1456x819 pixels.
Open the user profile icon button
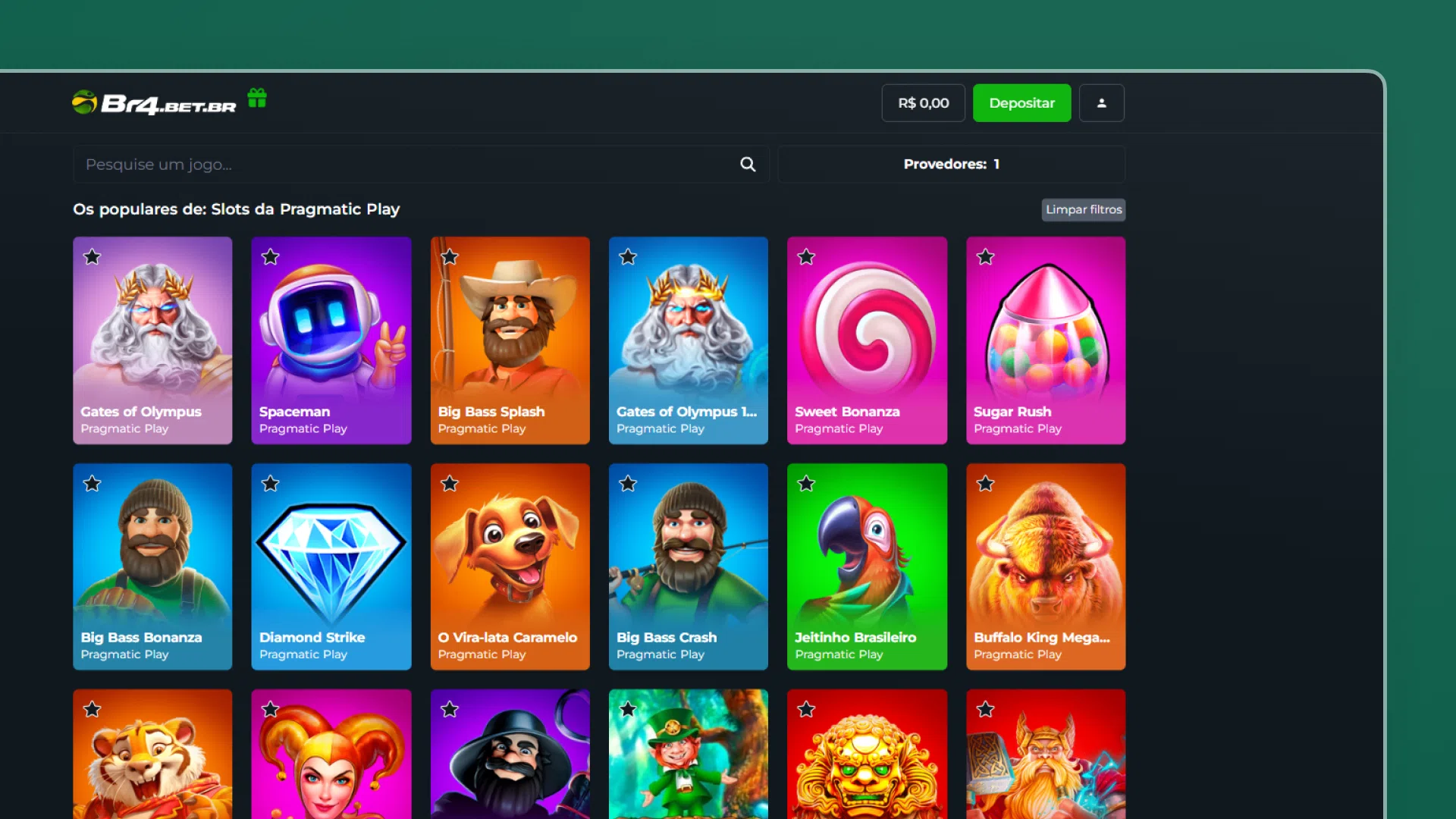pos(1101,103)
